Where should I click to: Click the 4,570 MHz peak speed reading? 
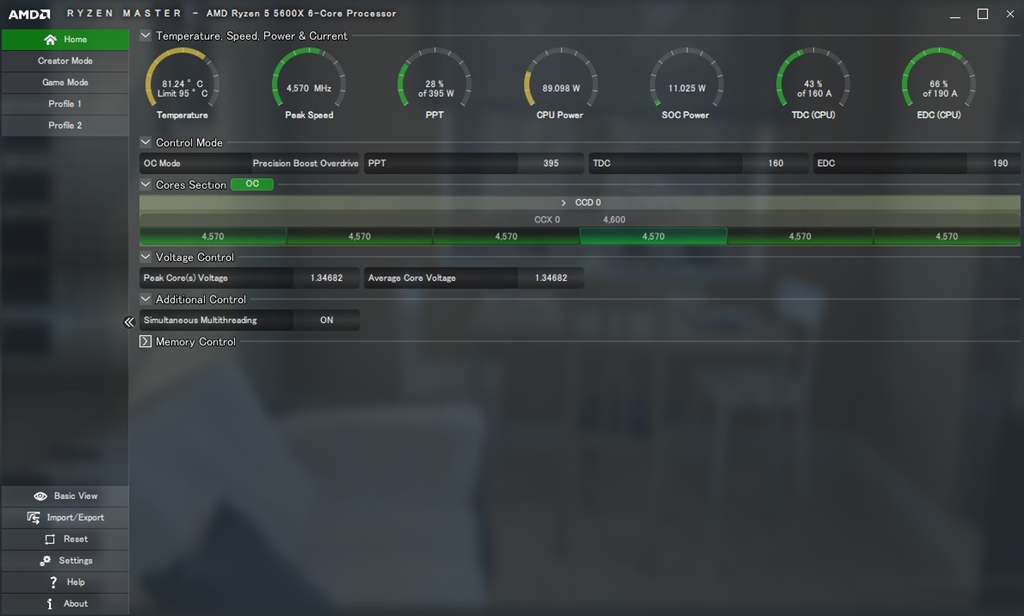[309, 88]
